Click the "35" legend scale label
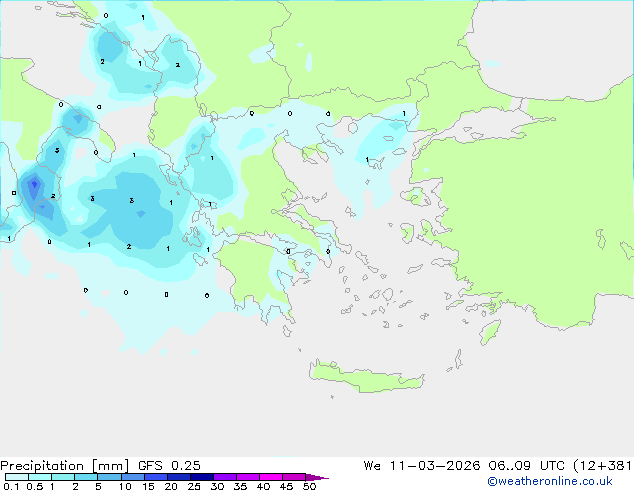This screenshot has height=490, width=634. pyautogui.click(x=240, y=486)
